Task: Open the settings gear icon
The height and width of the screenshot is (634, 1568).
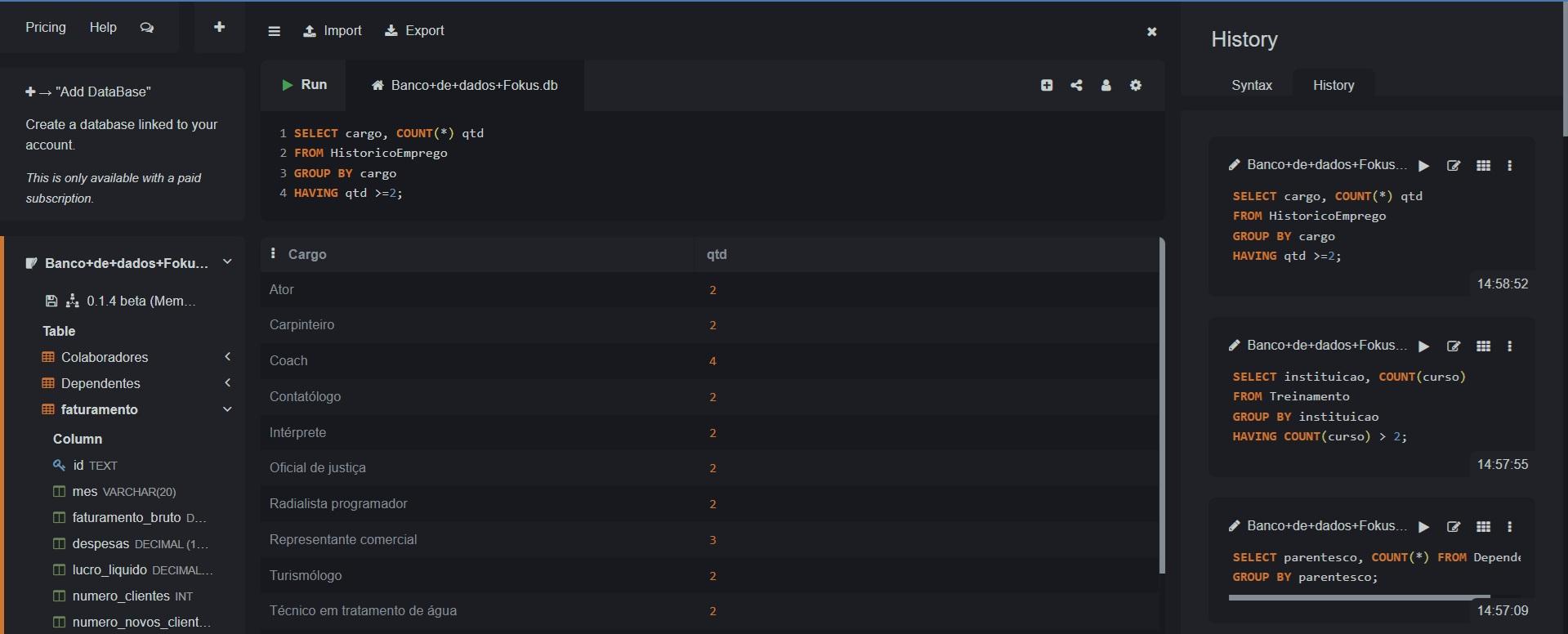Action: (1136, 85)
